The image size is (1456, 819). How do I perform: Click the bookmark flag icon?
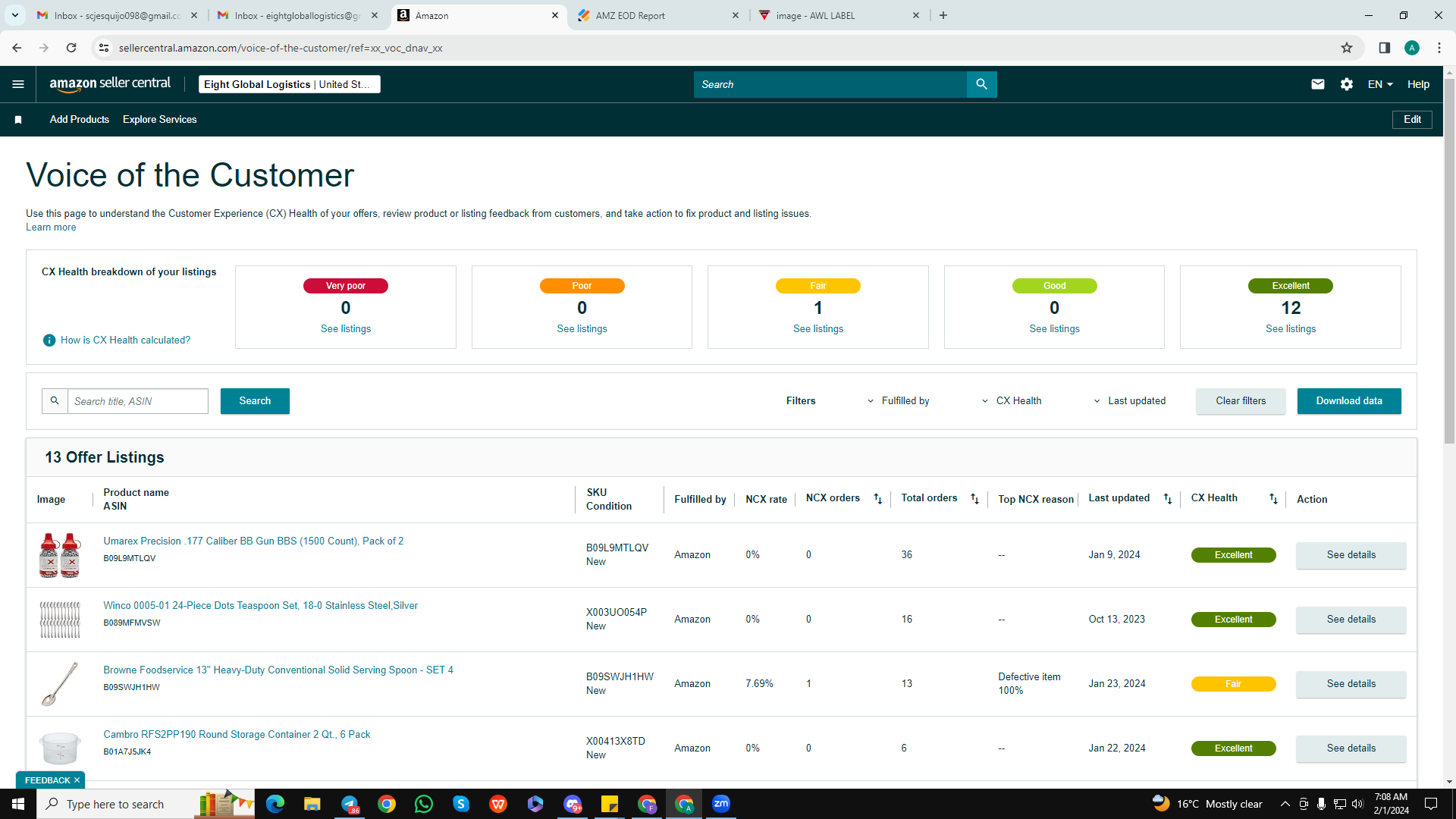pyautogui.click(x=18, y=120)
